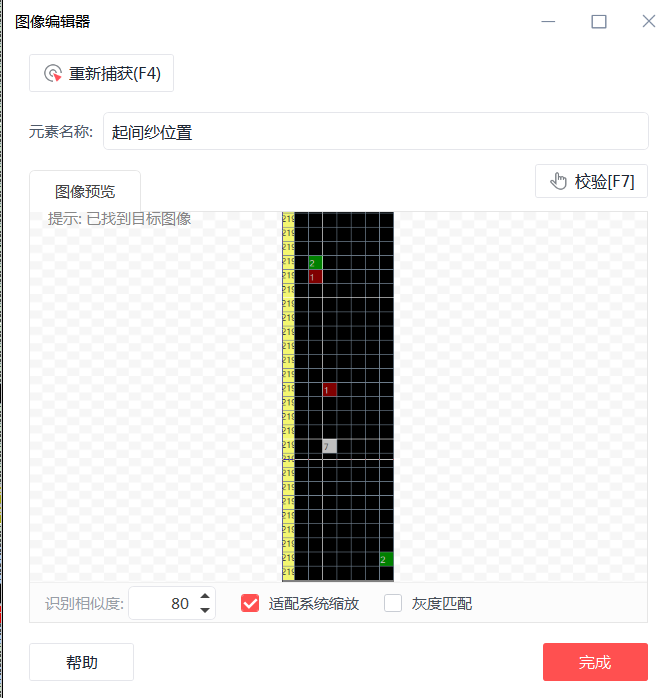Click the recapture icon next to 重新捕获(F4)

point(53,73)
